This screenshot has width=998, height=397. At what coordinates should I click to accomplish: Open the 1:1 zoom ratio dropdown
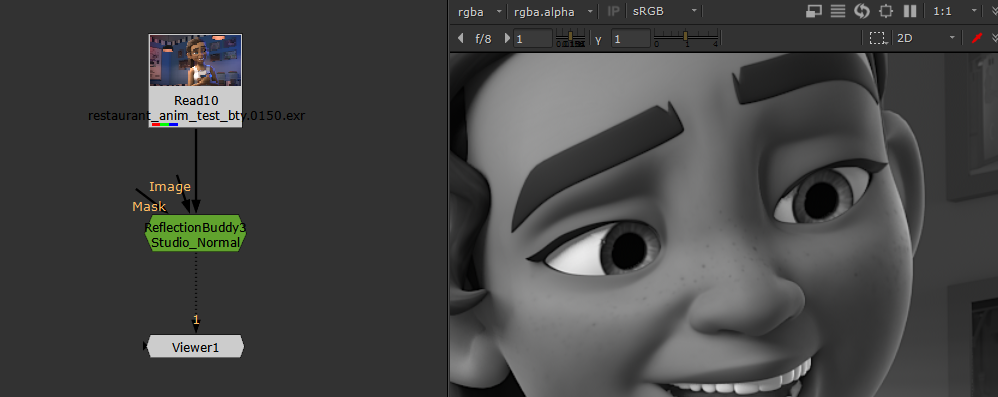[x=955, y=11]
